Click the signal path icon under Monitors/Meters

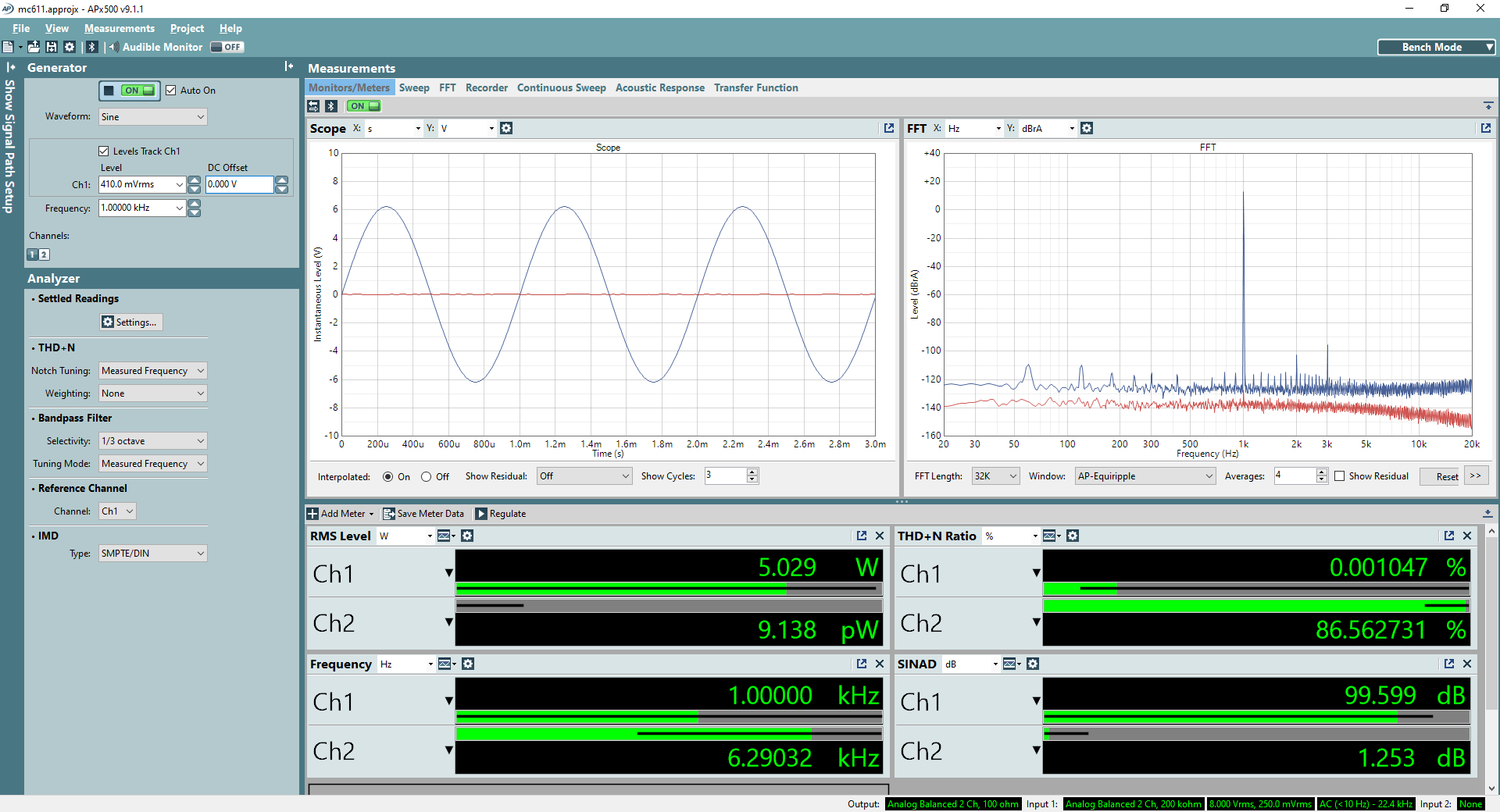coord(313,106)
